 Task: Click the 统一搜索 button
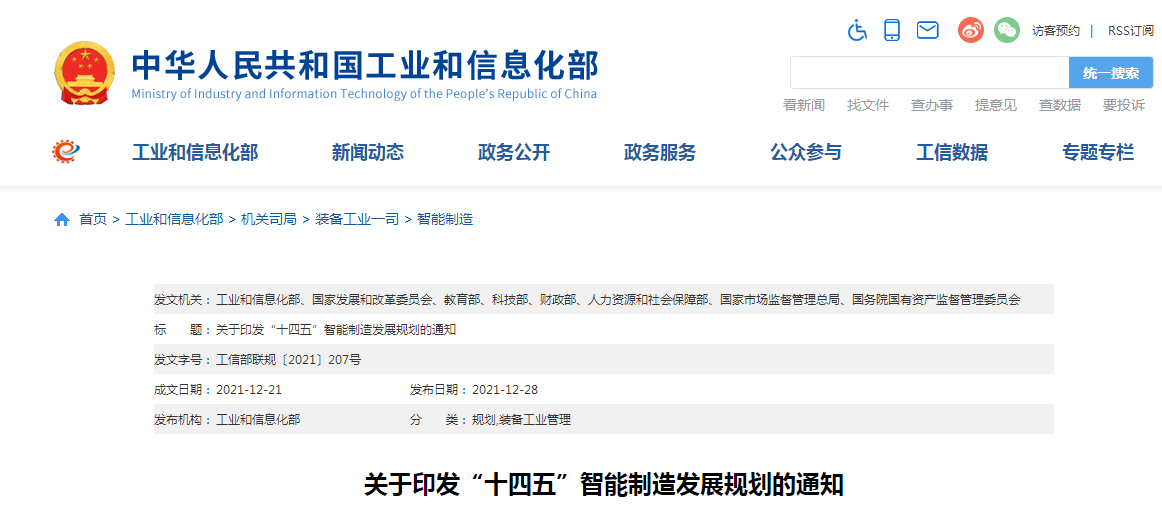pos(1111,73)
